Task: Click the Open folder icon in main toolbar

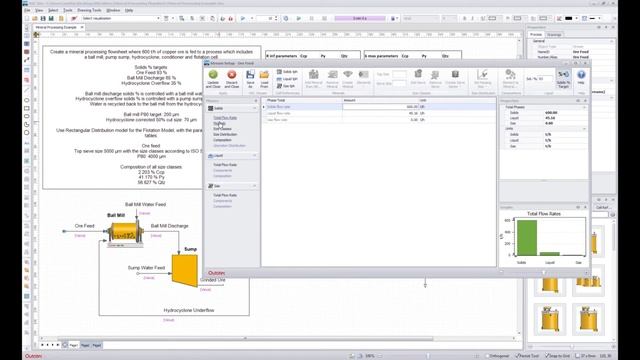Action: pos(35,18)
